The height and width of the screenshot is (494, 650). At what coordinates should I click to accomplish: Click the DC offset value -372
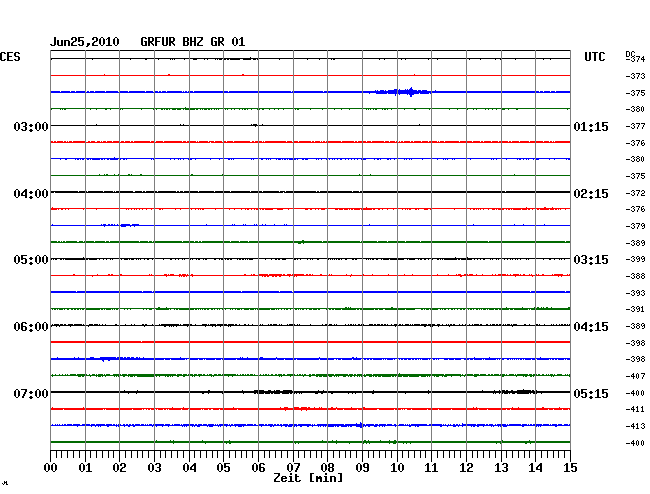click(x=635, y=193)
